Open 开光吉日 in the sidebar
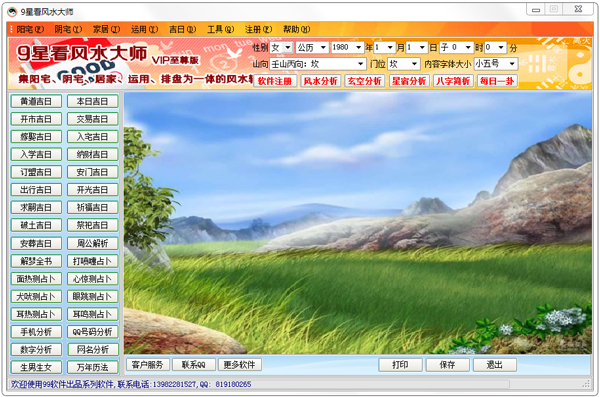 click(93, 190)
